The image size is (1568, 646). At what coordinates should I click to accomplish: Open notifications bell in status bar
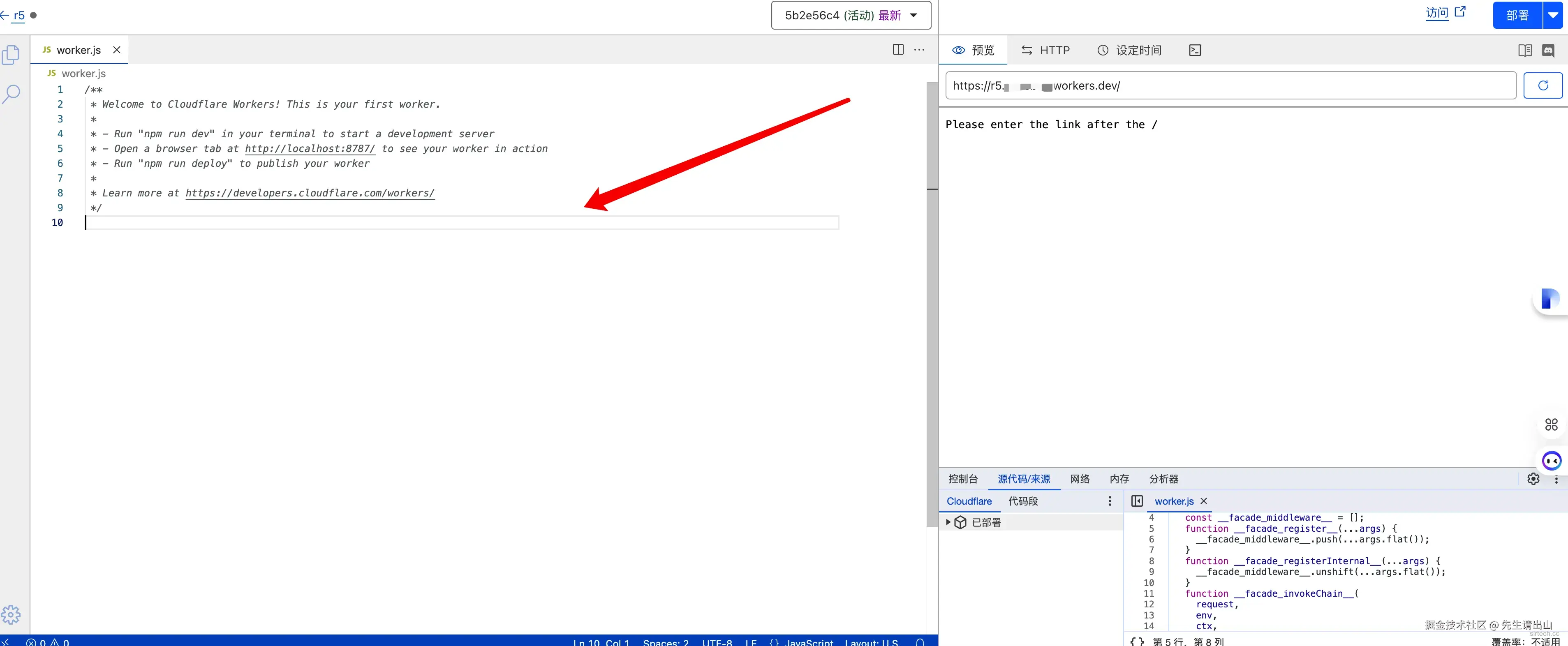[920, 642]
